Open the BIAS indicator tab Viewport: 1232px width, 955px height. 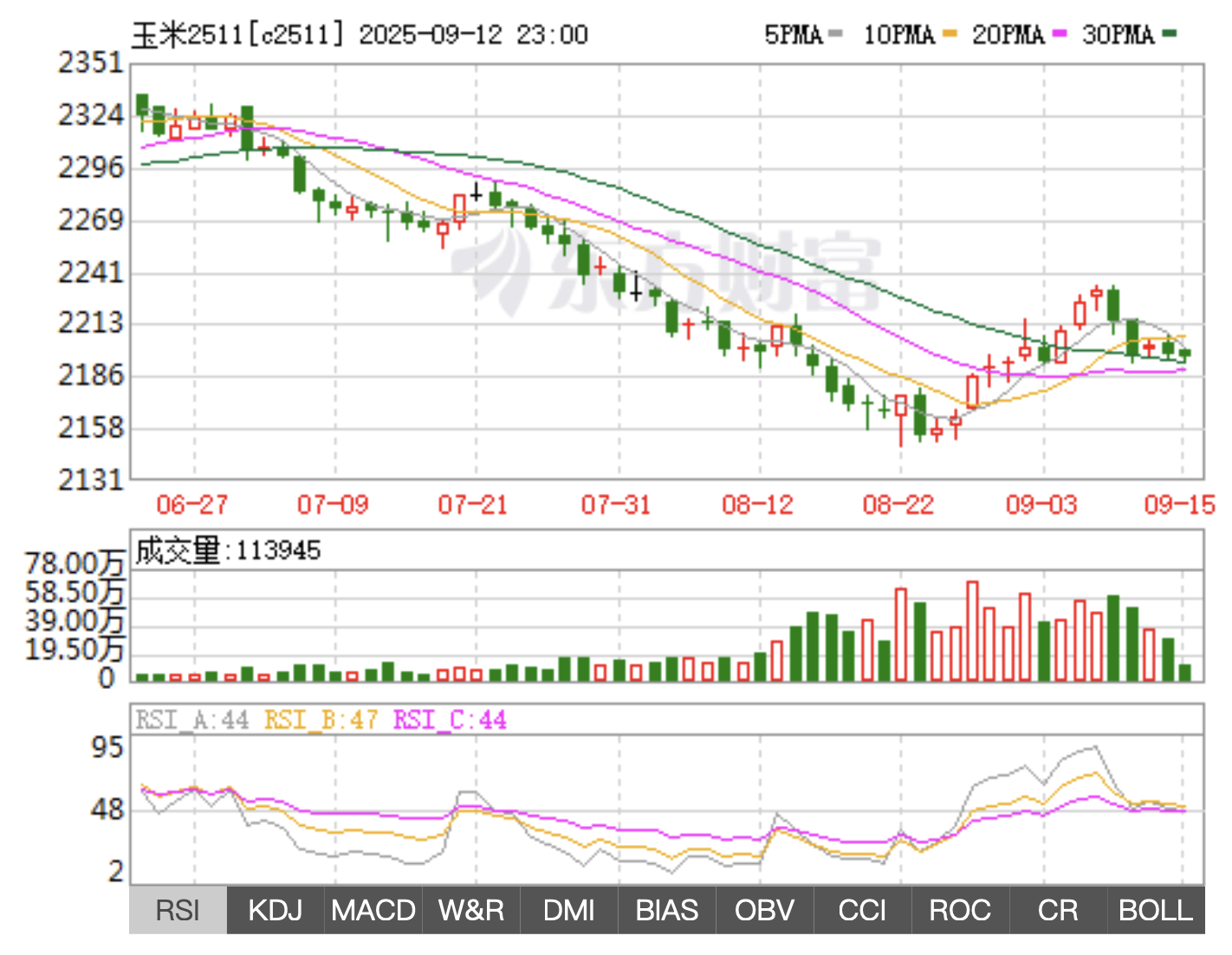coord(667,910)
